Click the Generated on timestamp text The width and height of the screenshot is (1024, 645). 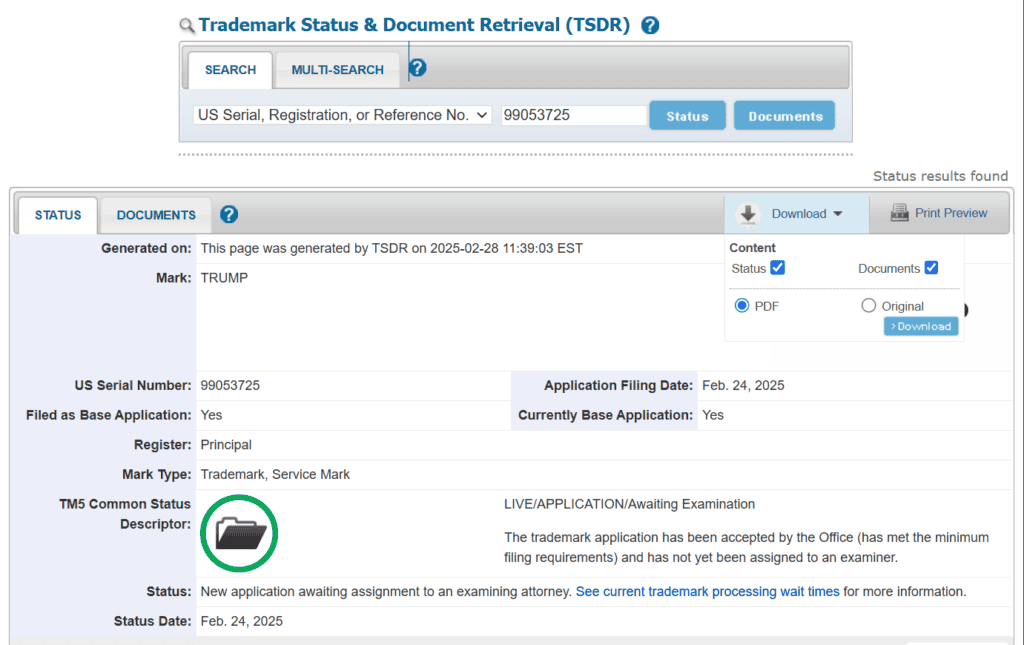click(392, 248)
